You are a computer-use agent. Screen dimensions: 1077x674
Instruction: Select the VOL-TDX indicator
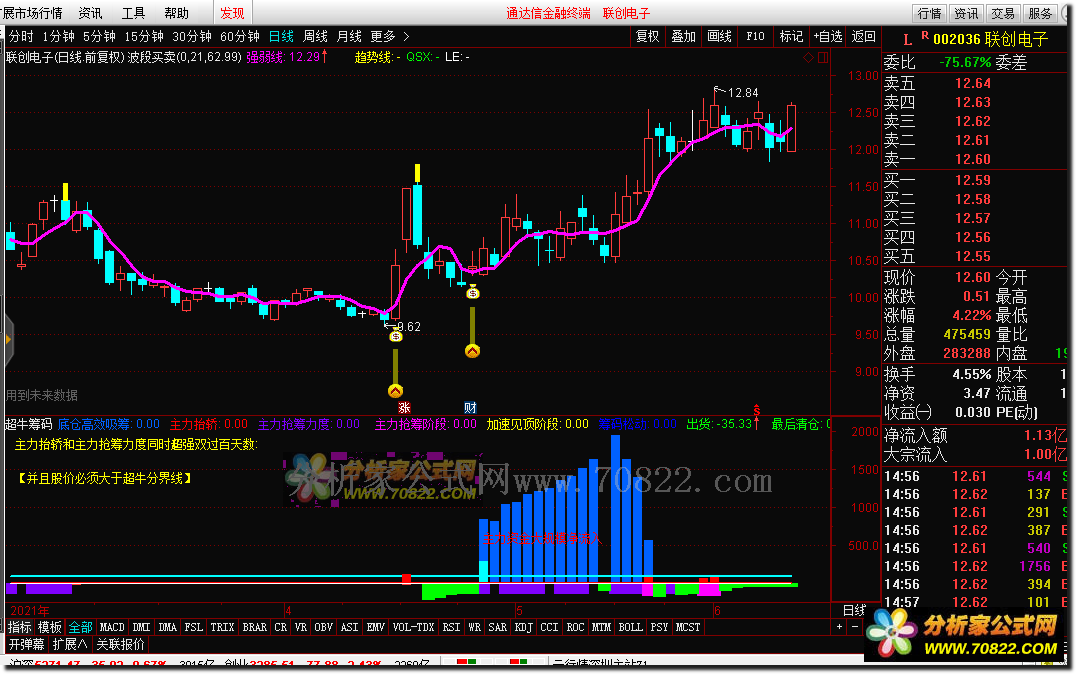(x=413, y=627)
